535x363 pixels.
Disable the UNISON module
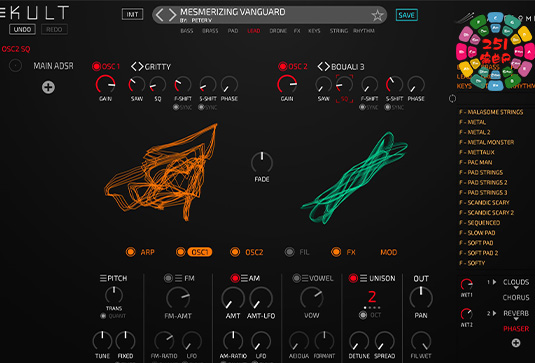[353, 278]
